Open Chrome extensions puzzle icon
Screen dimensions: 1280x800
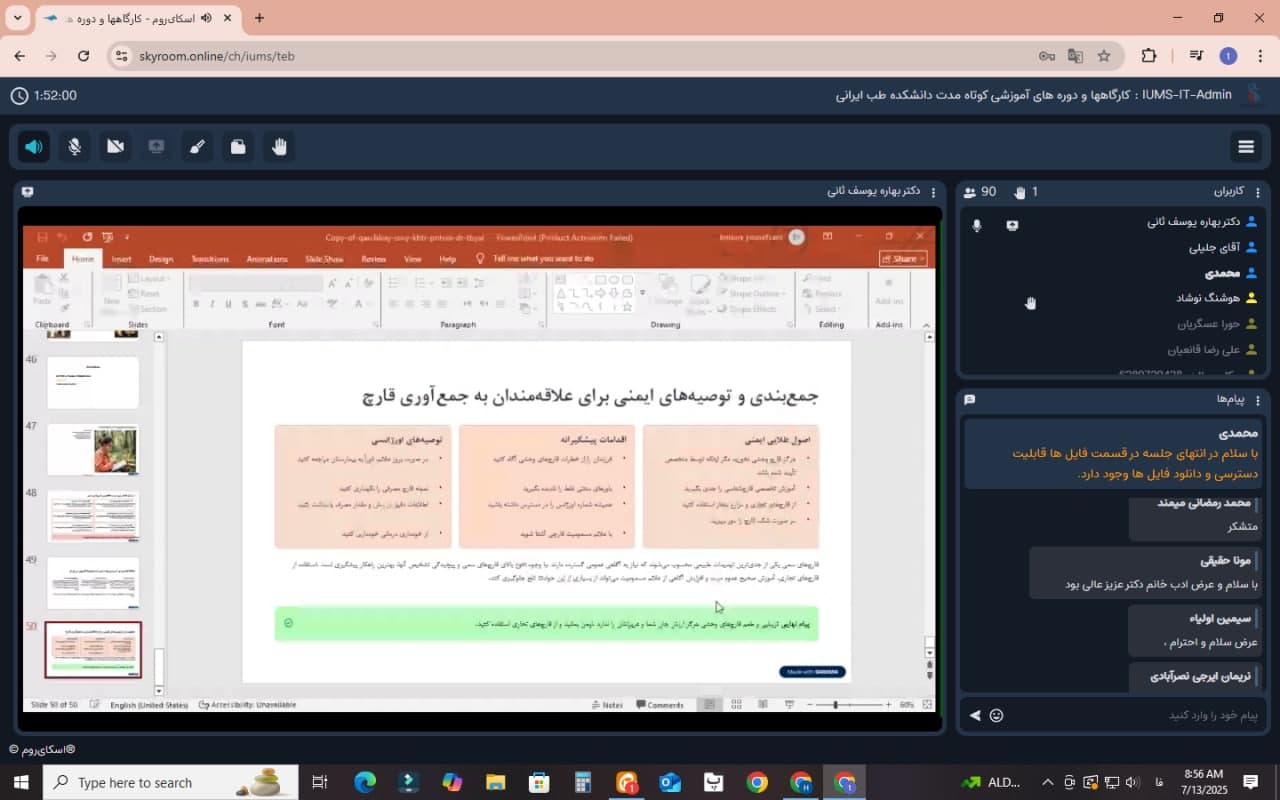1148,56
